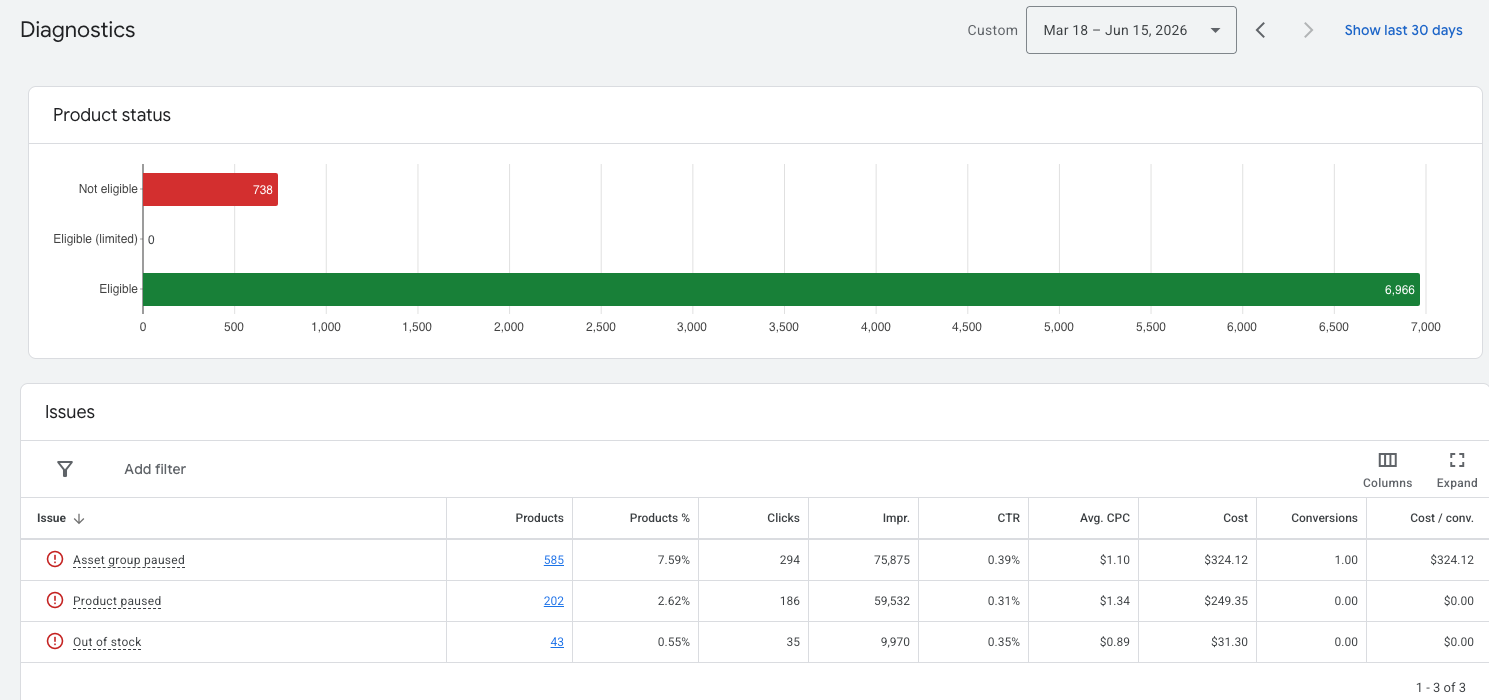
Task: Open 585 products link
Action: [554, 560]
